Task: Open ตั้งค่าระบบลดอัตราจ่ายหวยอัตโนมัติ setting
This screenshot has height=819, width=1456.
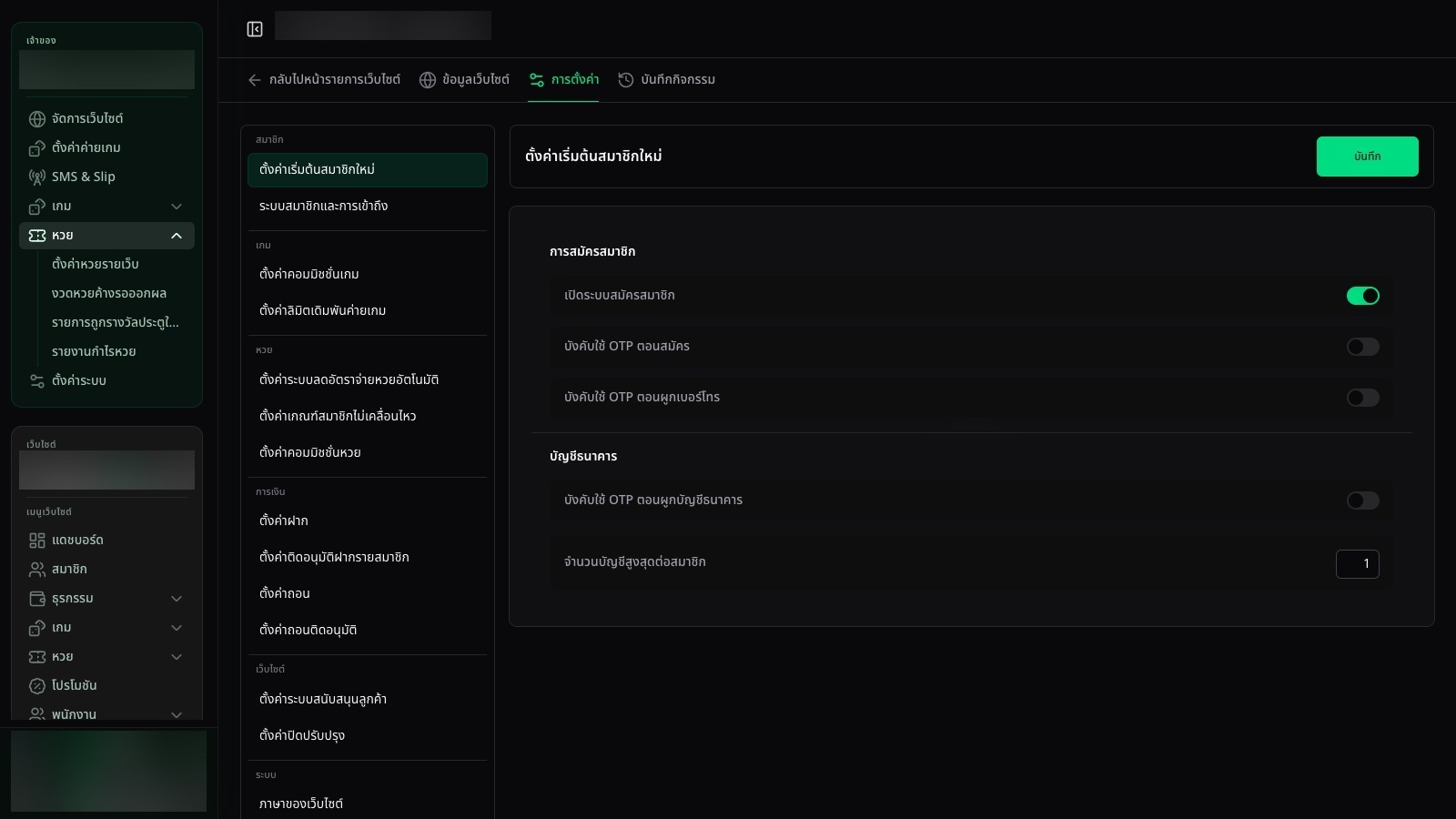Action: [x=368, y=380]
